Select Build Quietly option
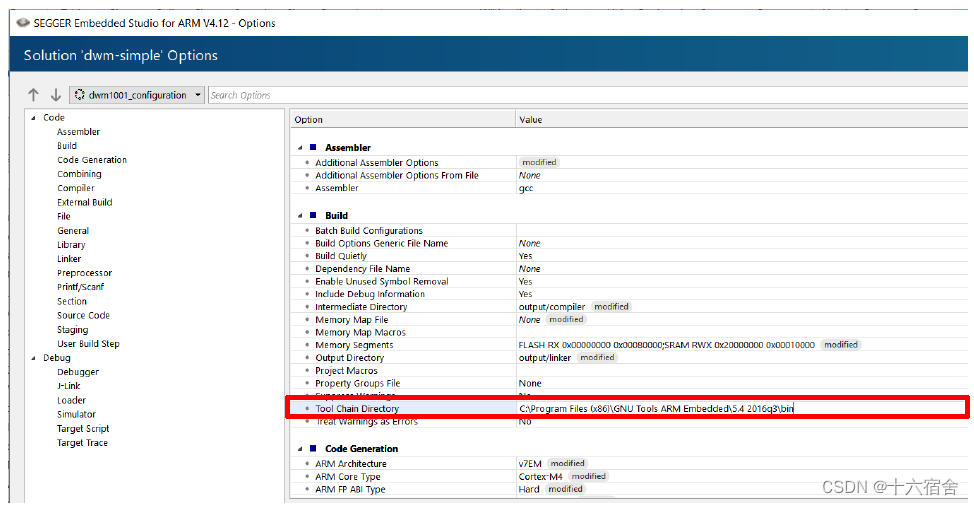 [341, 256]
